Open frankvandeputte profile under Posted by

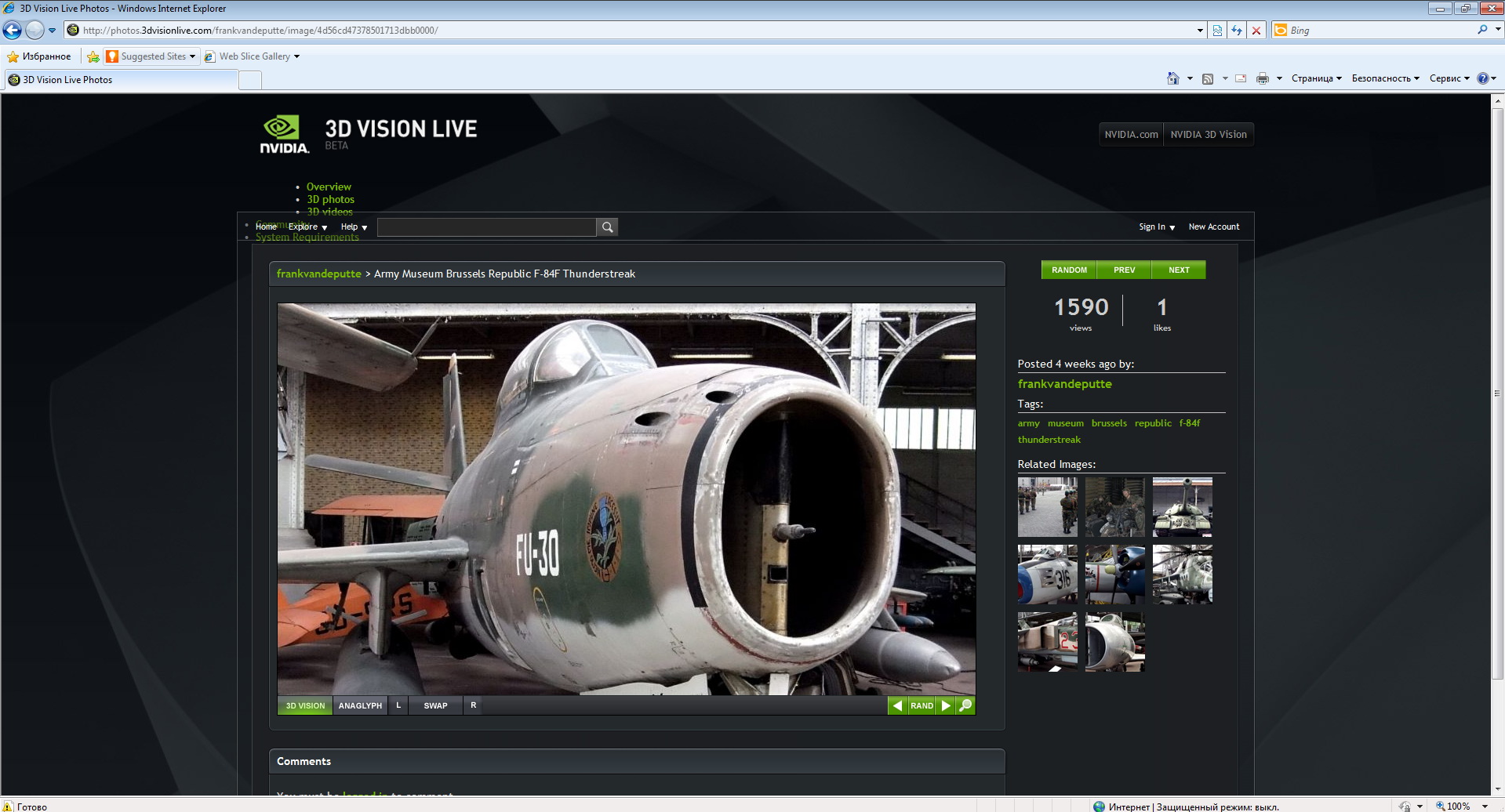[x=1064, y=384]
